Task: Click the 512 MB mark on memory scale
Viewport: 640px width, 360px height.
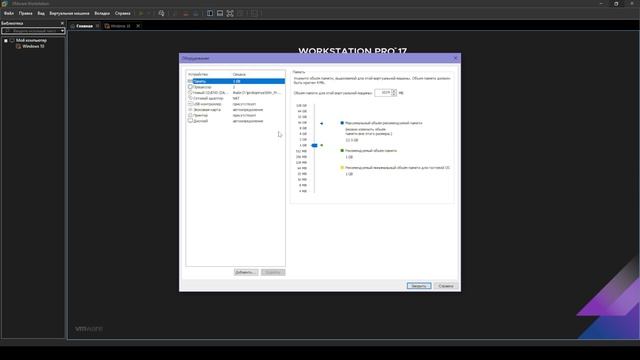Action: [301, 151]
